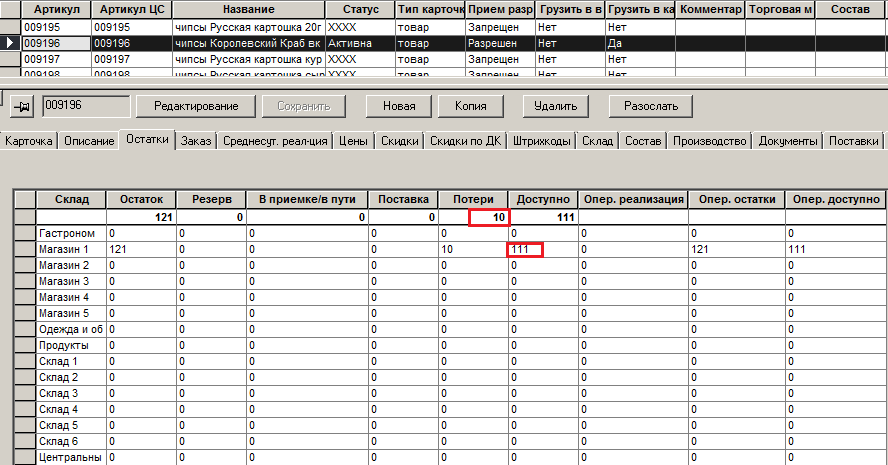Open the Штрихкоды tab
The height and width of the screenshot is (465, 888).
[x=541, y=141]
